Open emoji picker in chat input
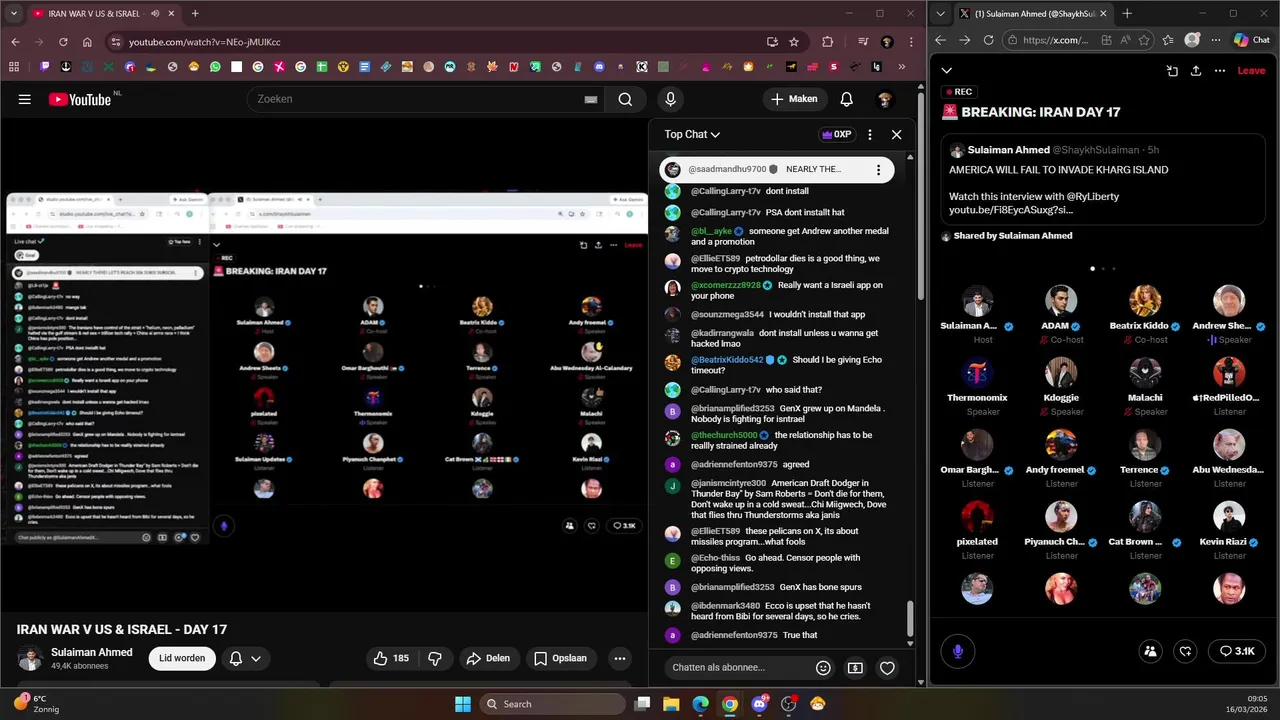This screenshot has height=720, width=1280. coord(823,668)
